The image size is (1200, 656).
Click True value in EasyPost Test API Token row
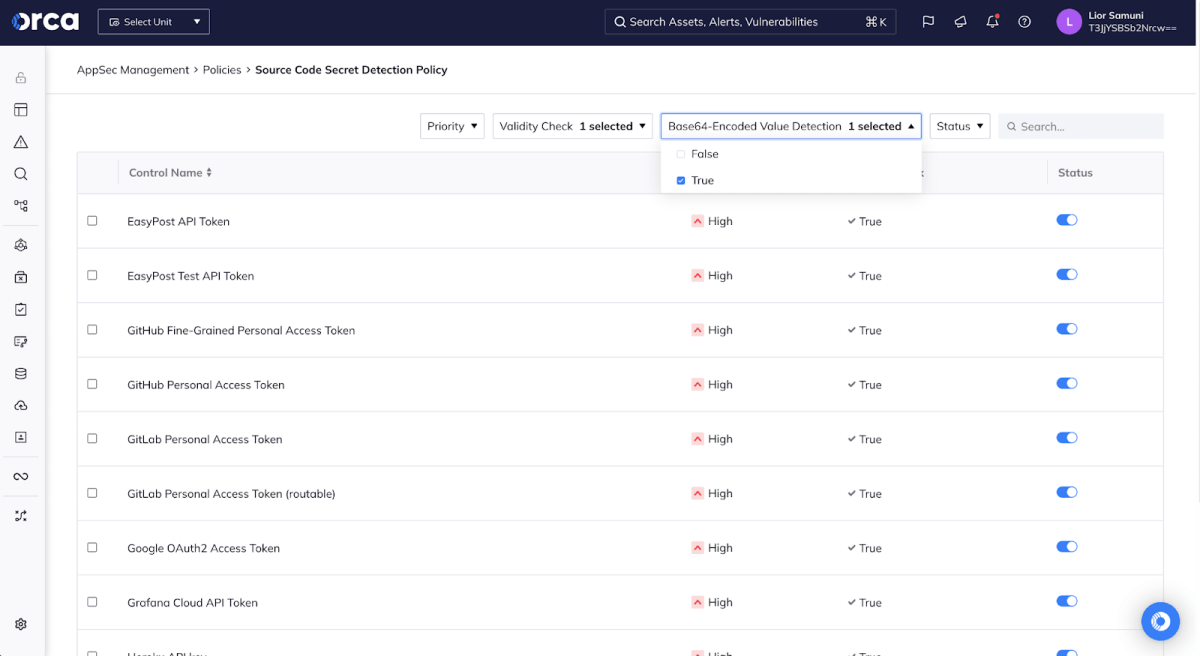coord(865,276)
